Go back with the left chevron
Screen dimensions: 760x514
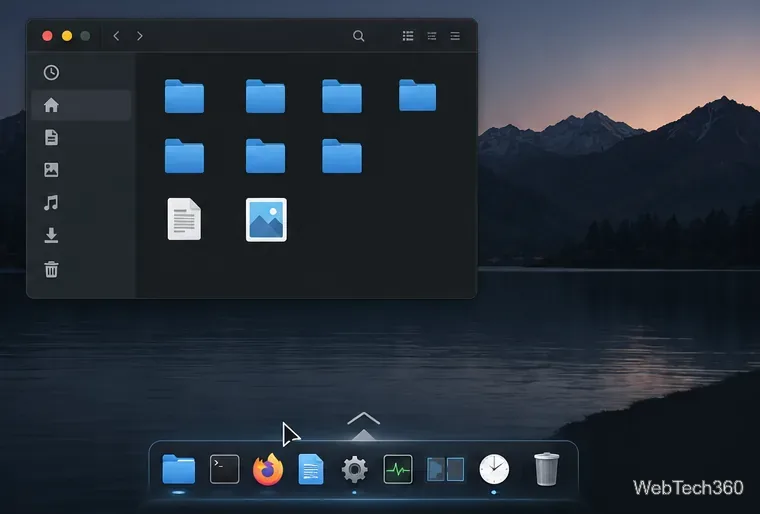pyautogui.click(x=116, y=36)
